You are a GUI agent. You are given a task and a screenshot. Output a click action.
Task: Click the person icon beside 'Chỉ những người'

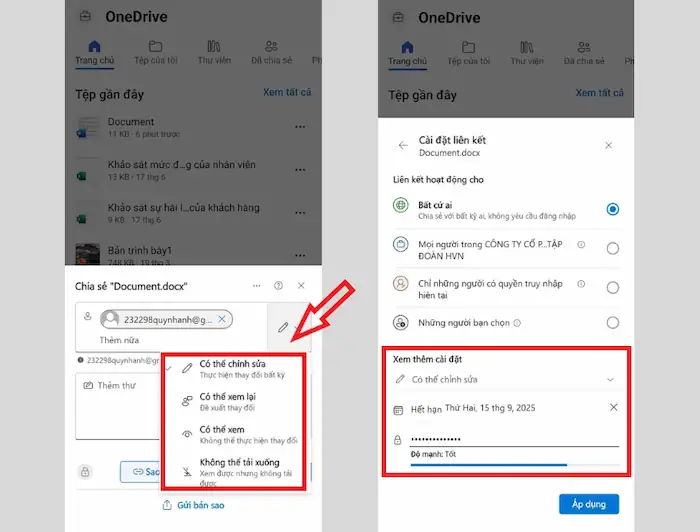coord(401,283)
